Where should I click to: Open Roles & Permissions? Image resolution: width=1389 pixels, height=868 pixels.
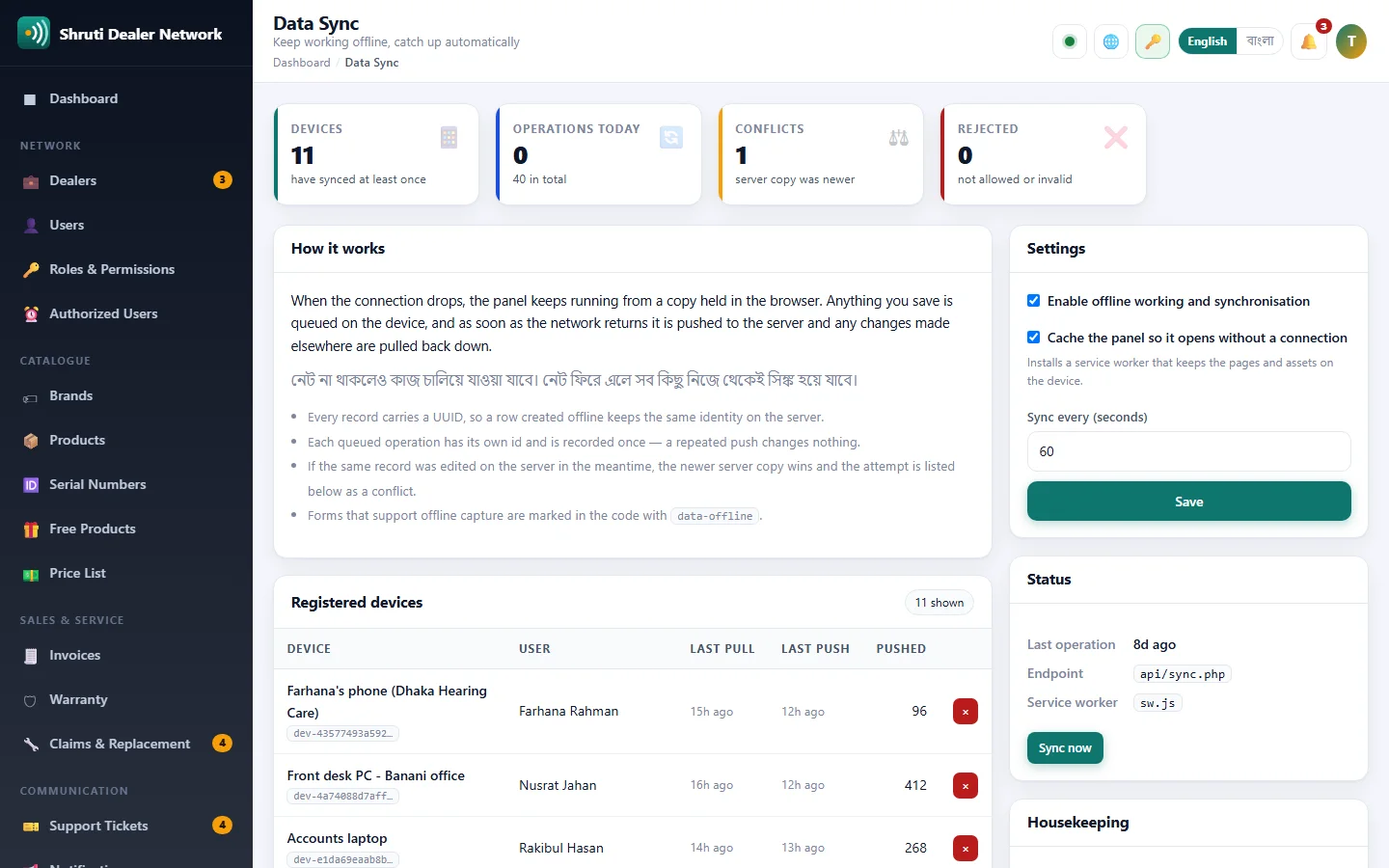click(x=126, y=270)
